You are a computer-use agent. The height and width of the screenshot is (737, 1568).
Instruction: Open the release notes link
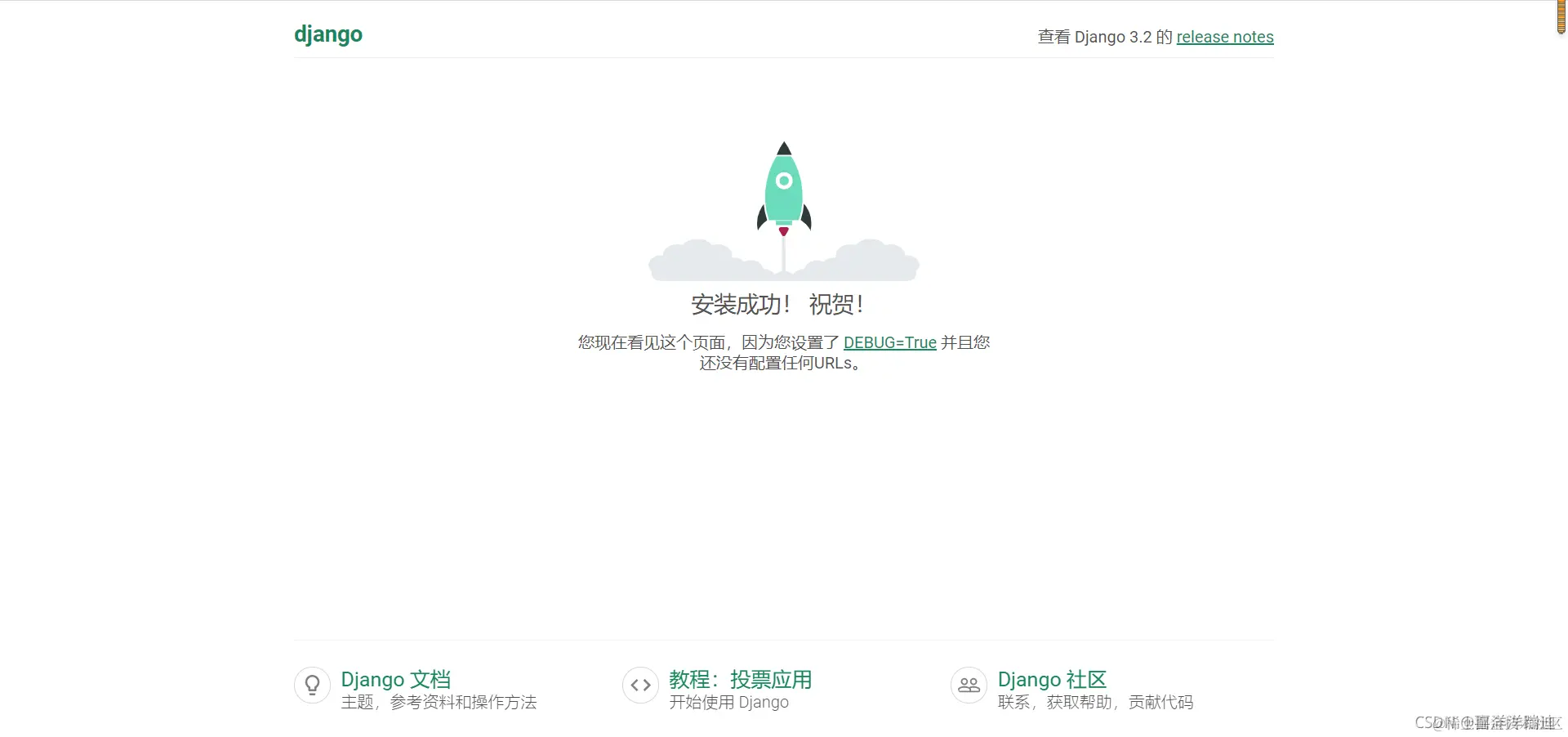coord(1225,37)
